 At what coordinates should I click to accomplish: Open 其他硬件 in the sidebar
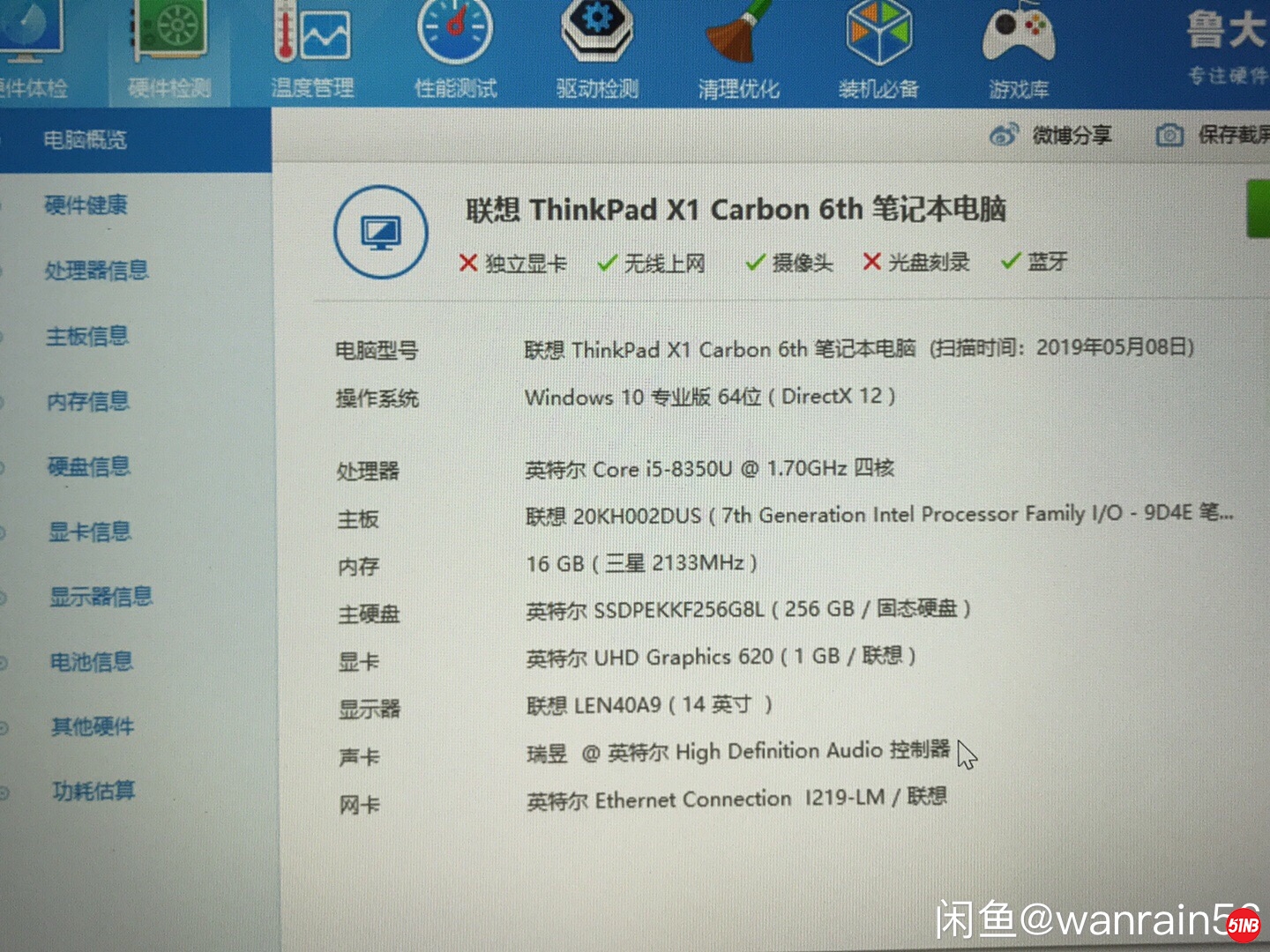tap(93, 726)
